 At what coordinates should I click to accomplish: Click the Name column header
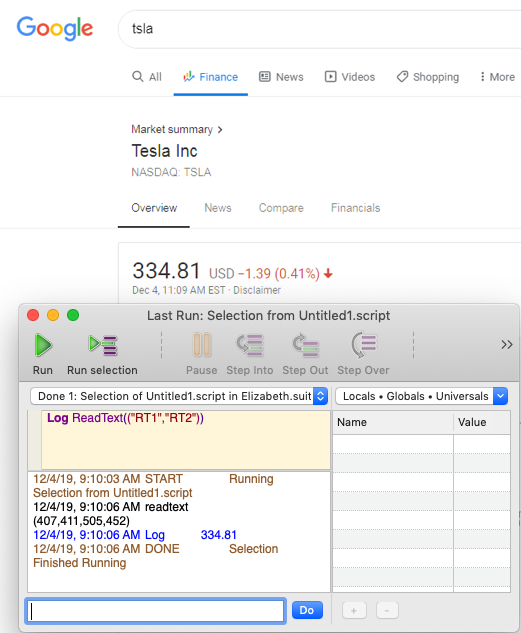pos(393,422)
